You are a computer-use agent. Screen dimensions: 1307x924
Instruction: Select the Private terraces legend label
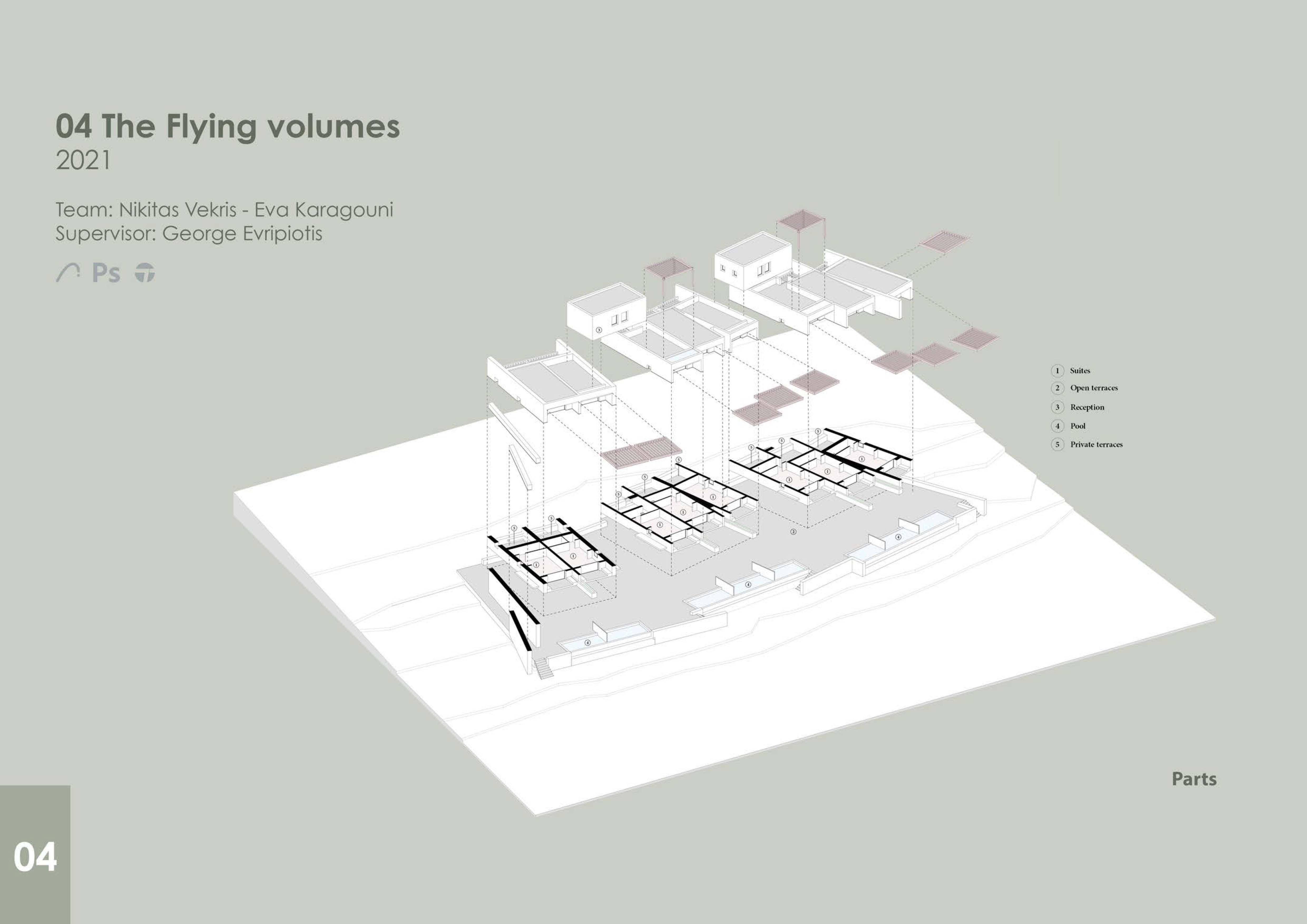coord(1096,444)
